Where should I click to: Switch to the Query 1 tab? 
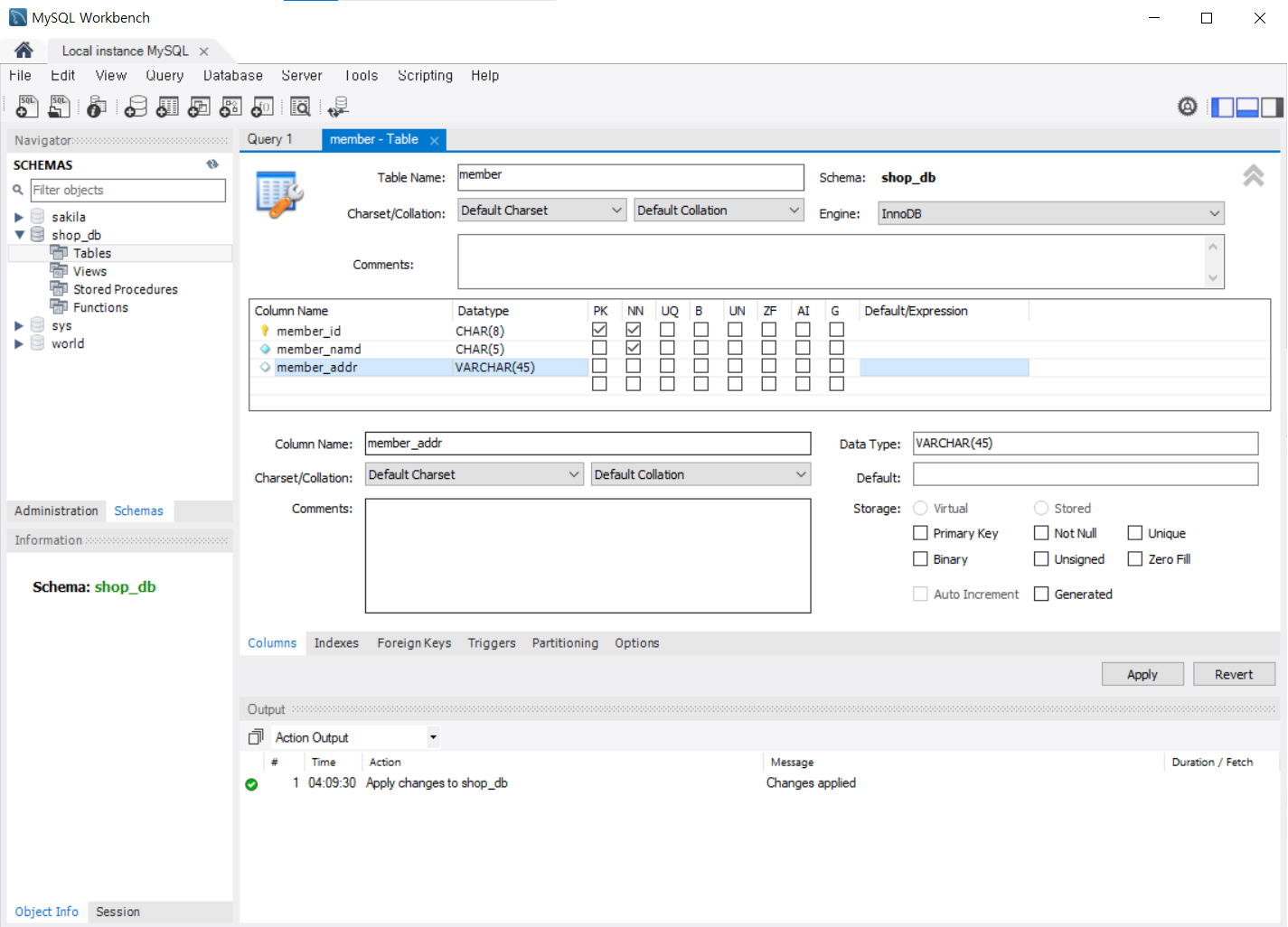point(270,139)
